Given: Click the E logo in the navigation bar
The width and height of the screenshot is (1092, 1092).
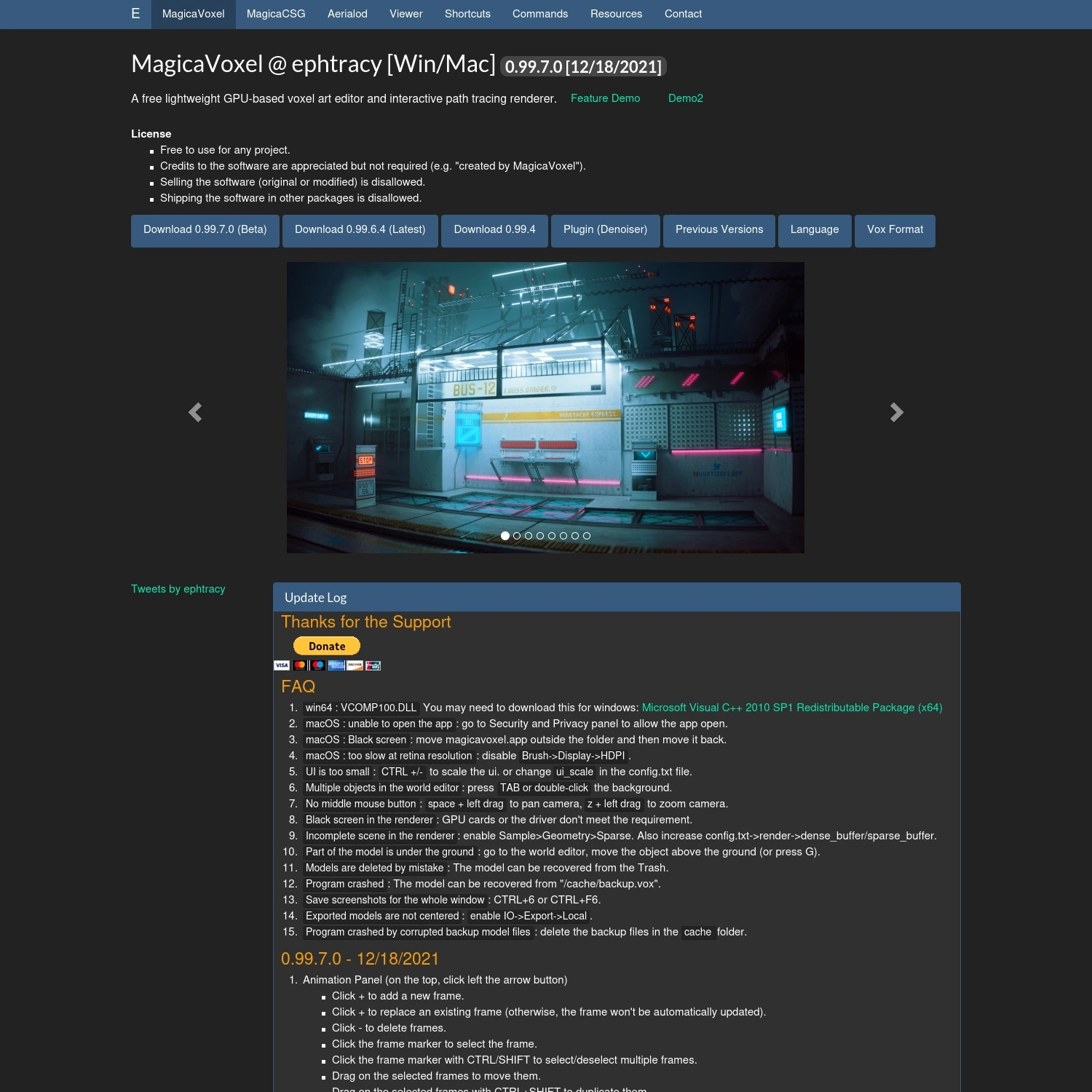Looking at the screenshot, I should point(135,14).
